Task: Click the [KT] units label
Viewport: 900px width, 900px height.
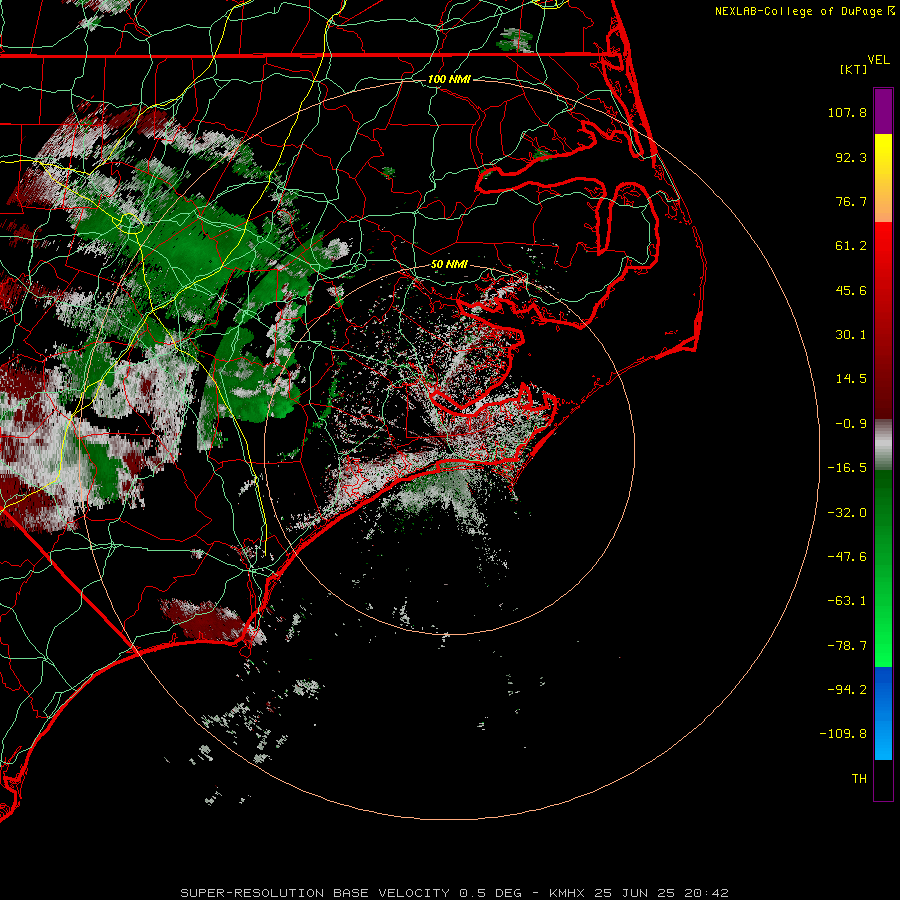Action: (x=854, y=69)
